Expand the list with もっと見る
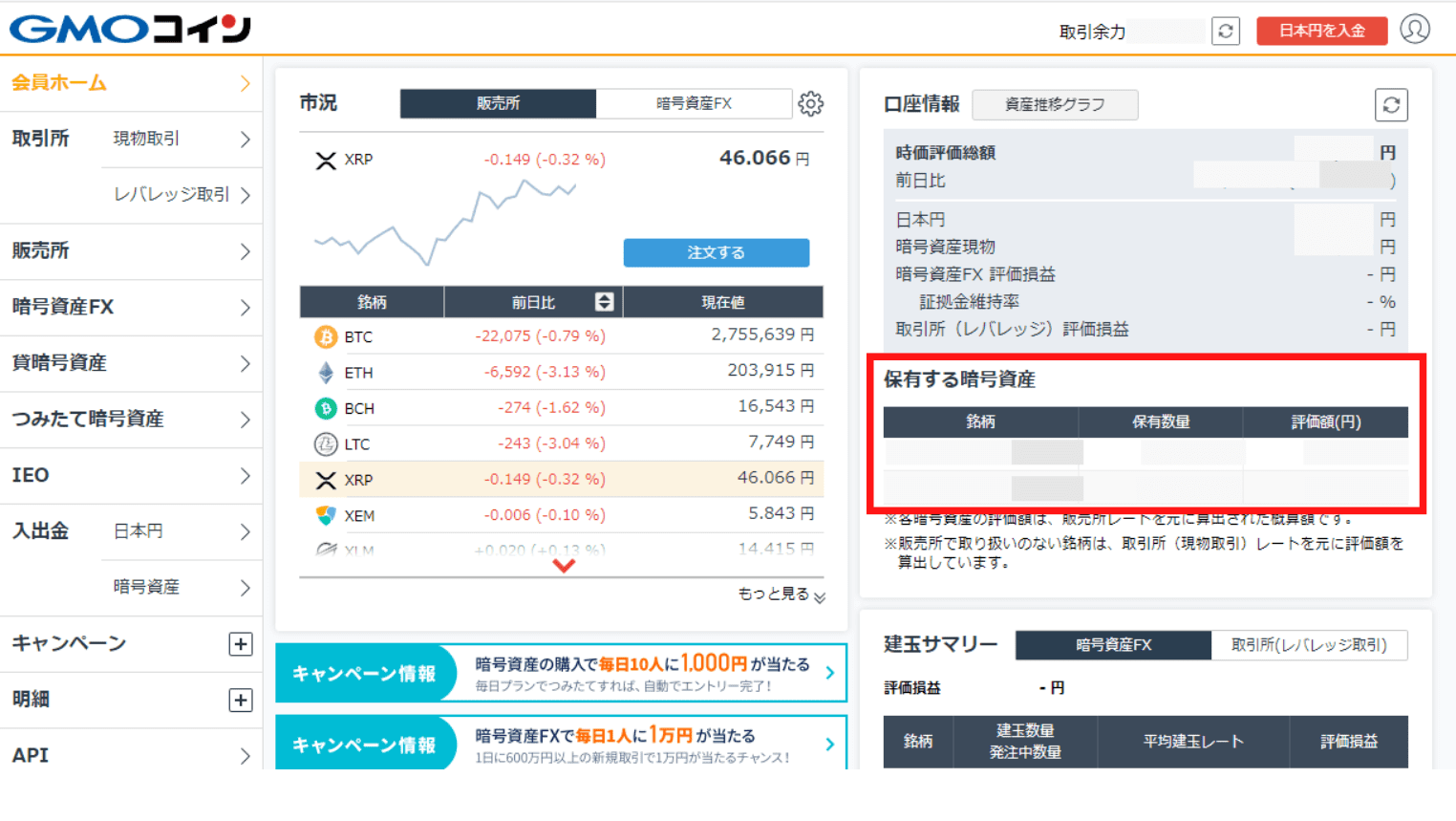Image resolution: width=1456 pixels, height=821 pixels. [x=781, y=594]
